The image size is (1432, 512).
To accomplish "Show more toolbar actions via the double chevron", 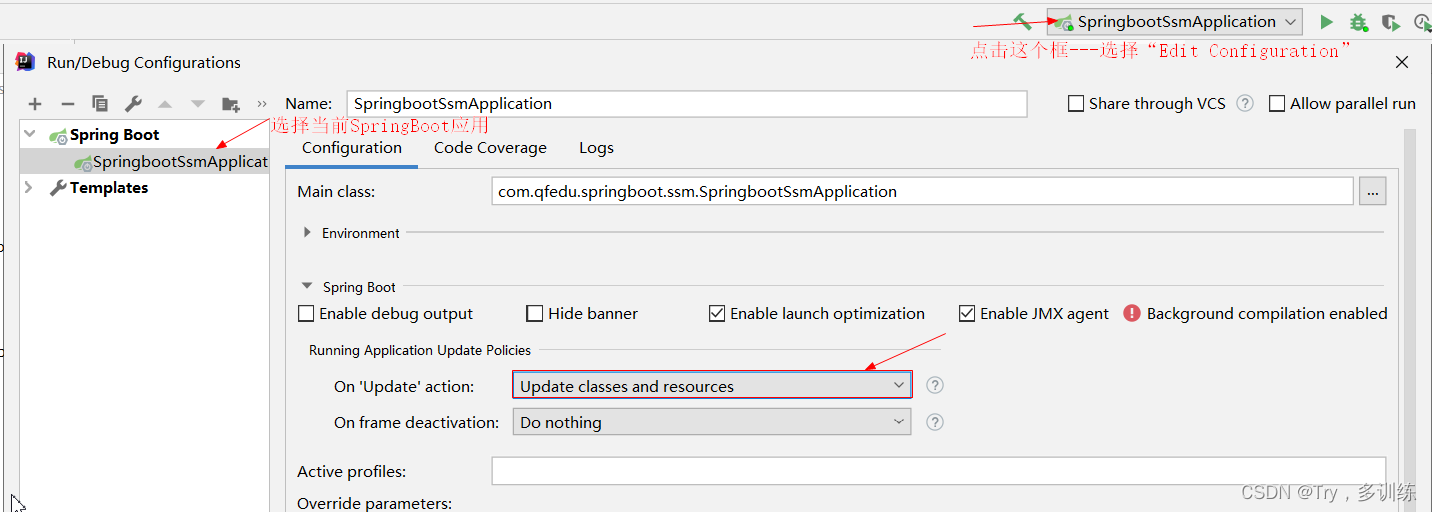I will [x=262, y=104].
